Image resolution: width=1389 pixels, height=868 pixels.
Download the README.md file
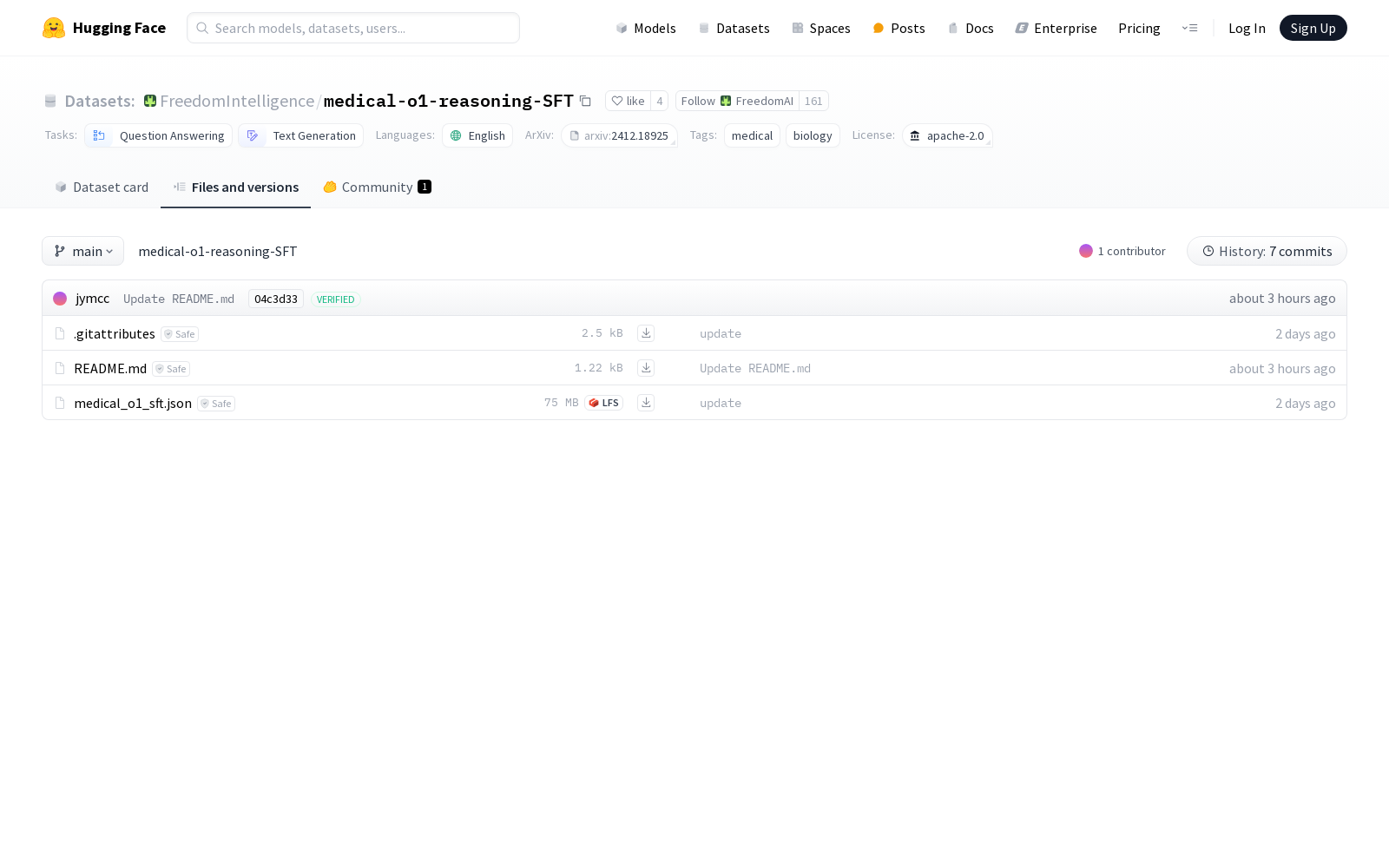[x=645, y=367]
